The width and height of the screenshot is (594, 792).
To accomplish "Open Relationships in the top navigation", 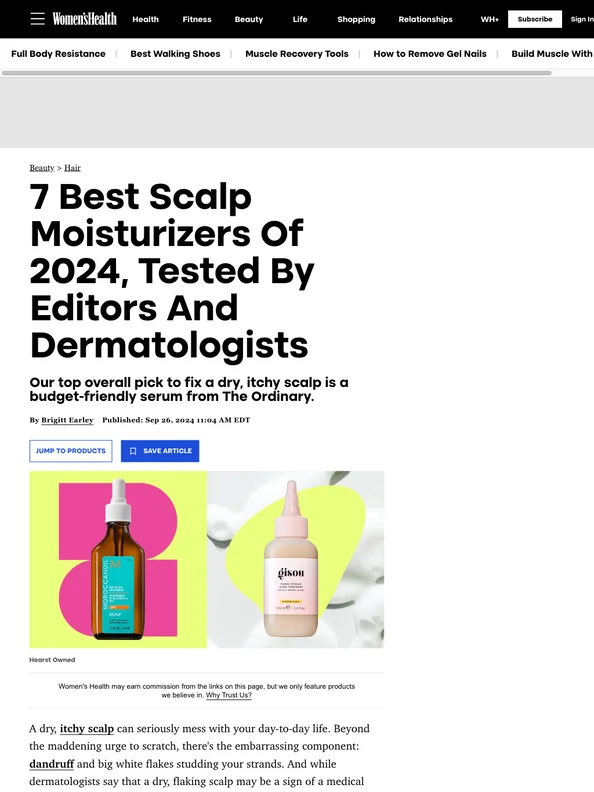I will click(425, 19).
